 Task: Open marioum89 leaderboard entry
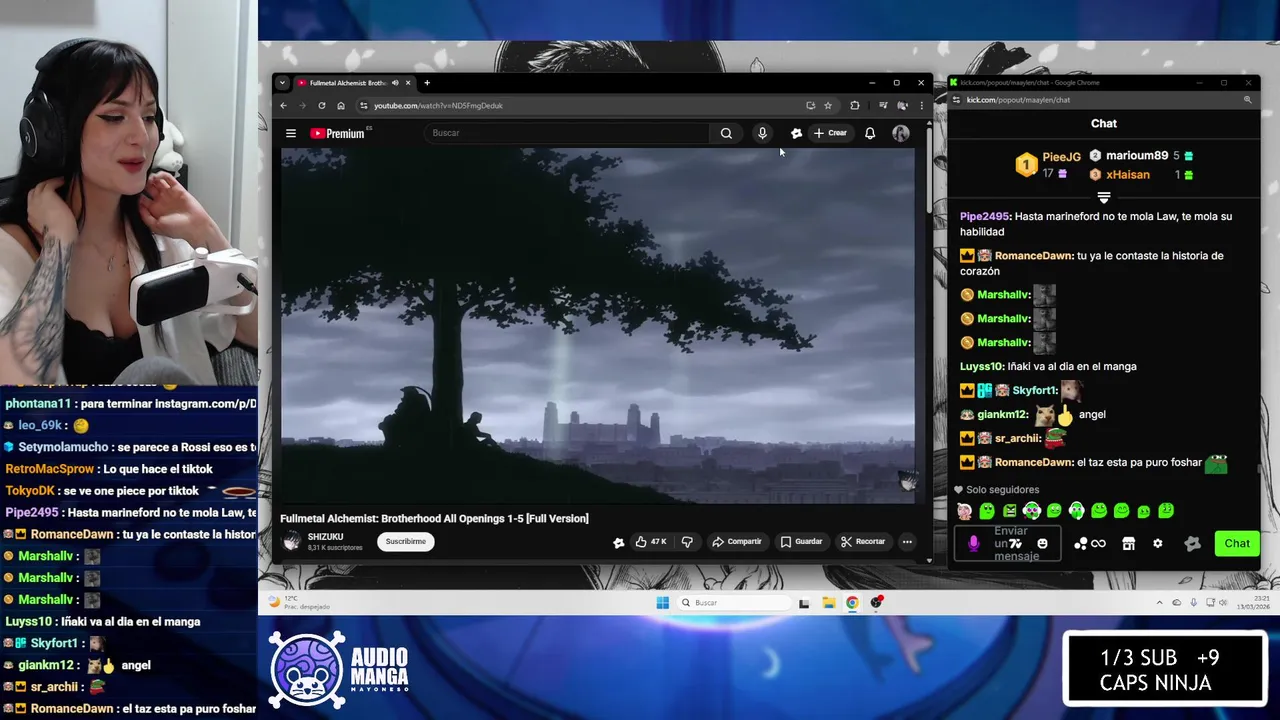(1141, 156)
